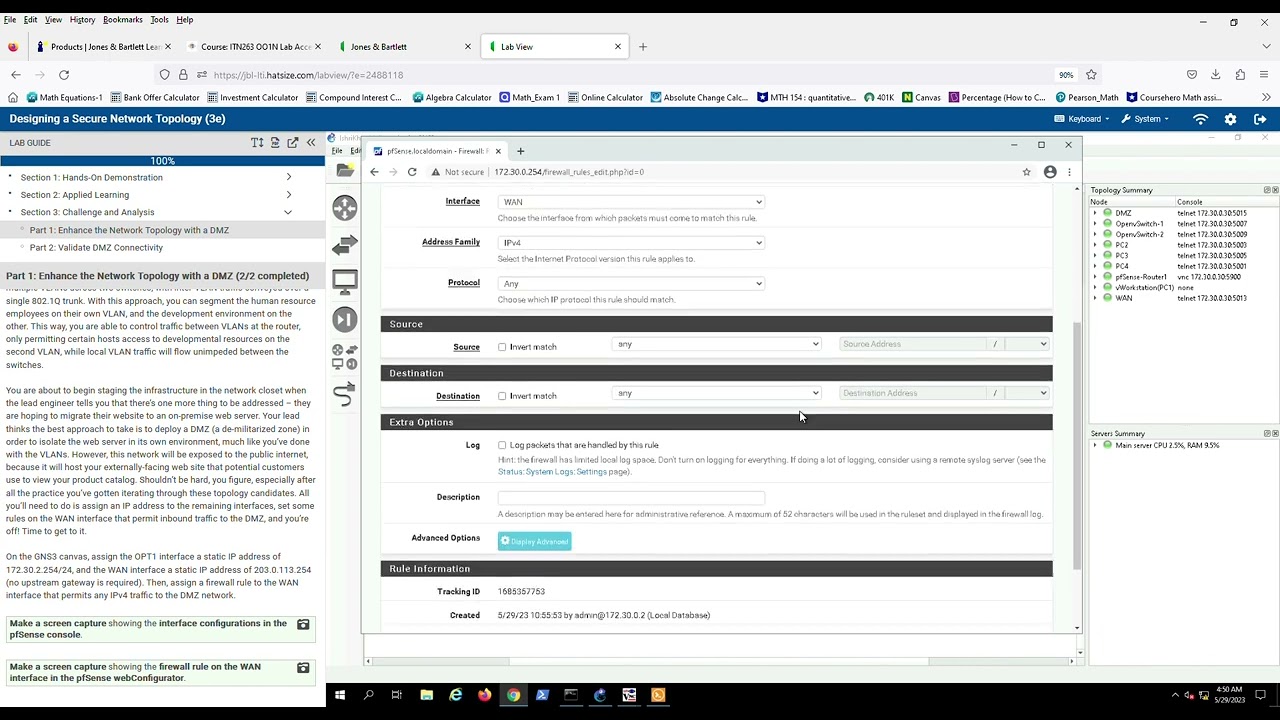Open Protocol Any dropdown
Image resolution: width=1280 pixels, height=720 pixels.
coord(631,284)
